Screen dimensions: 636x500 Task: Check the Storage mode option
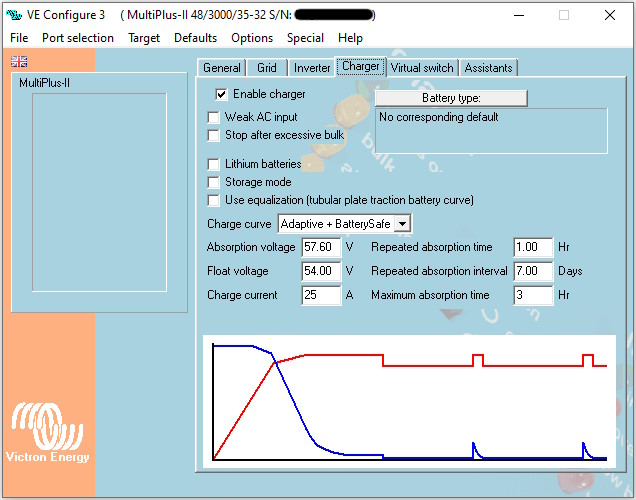(213, 182)
